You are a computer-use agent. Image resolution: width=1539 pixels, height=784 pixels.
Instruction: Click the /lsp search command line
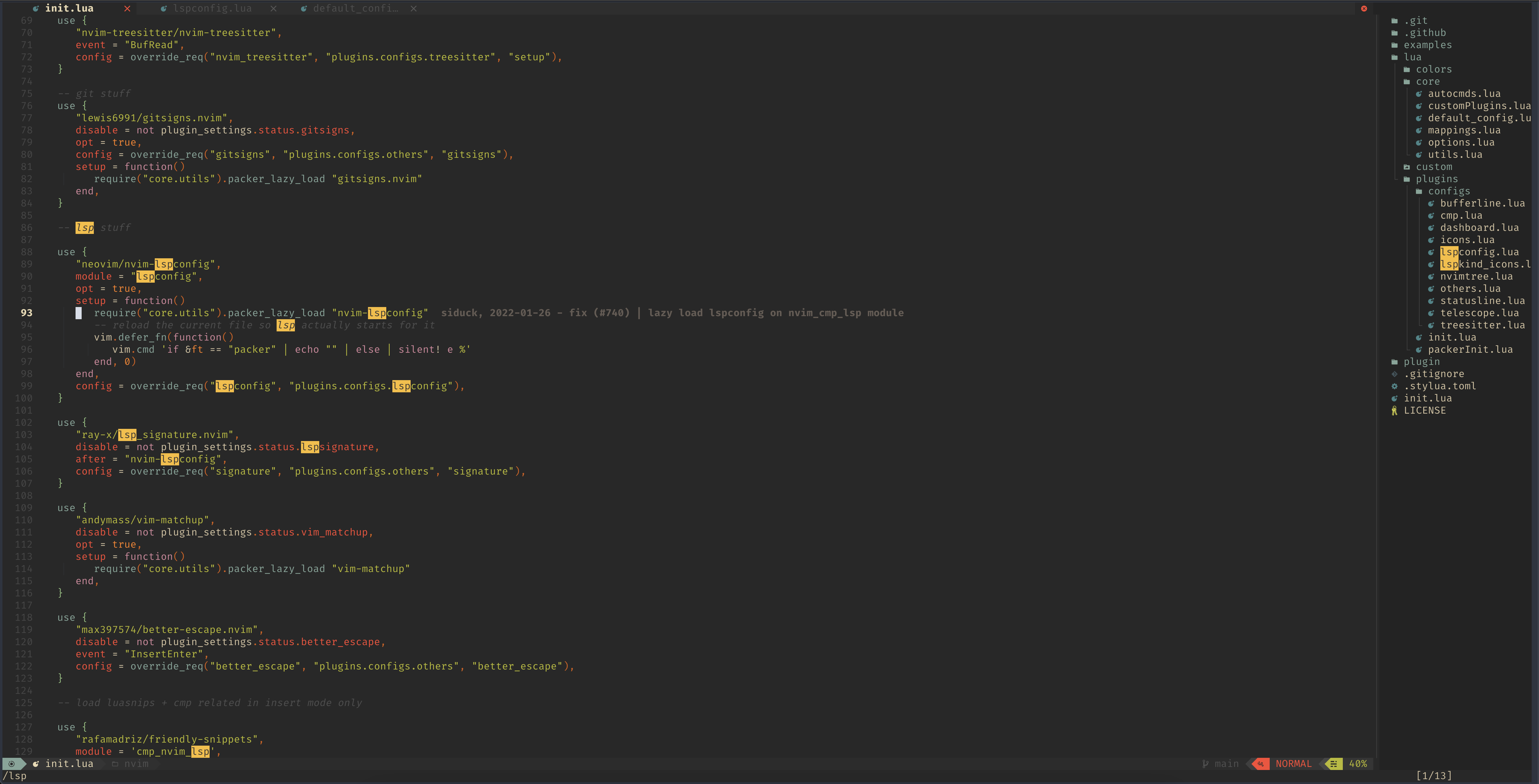15,776
